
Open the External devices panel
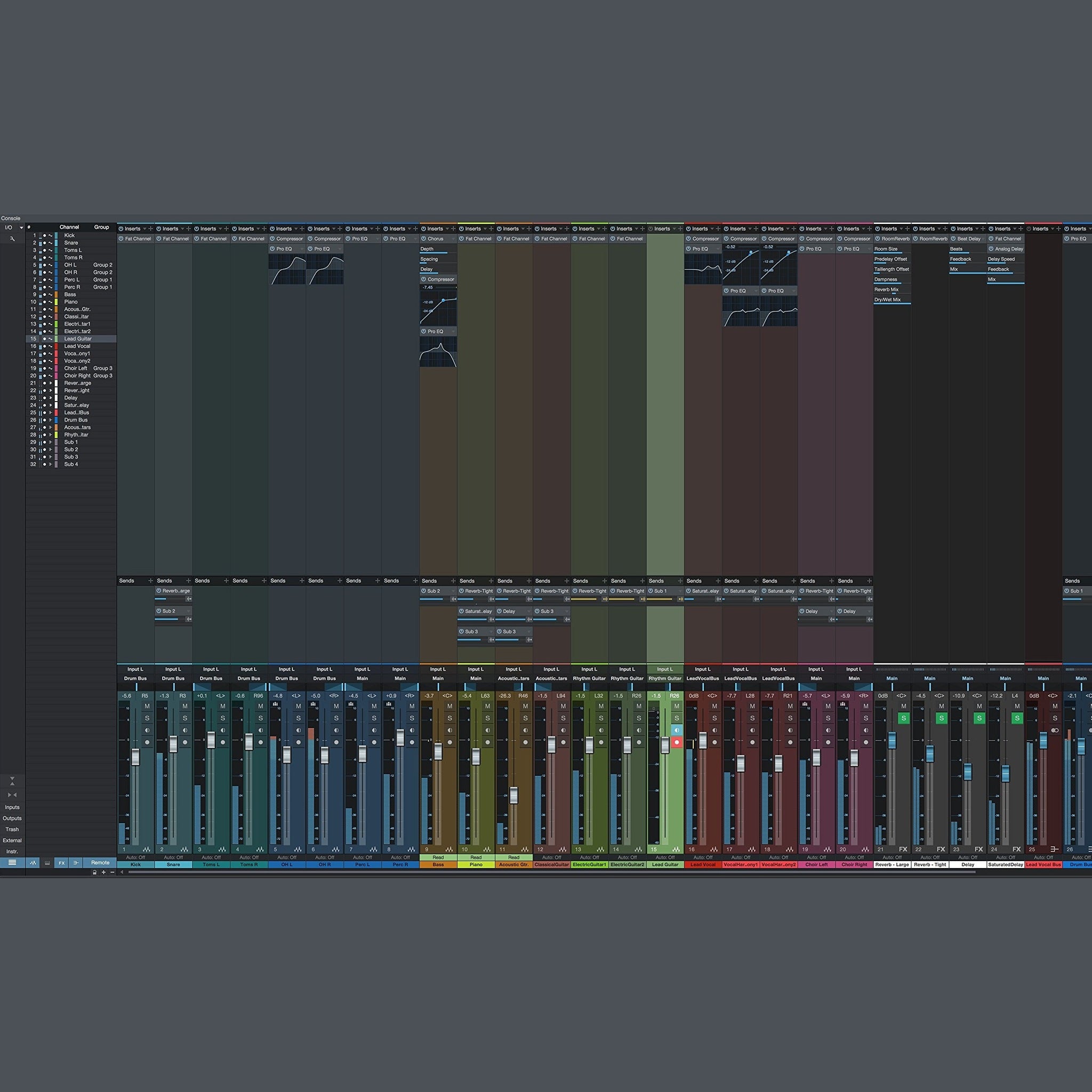[12, 840]
